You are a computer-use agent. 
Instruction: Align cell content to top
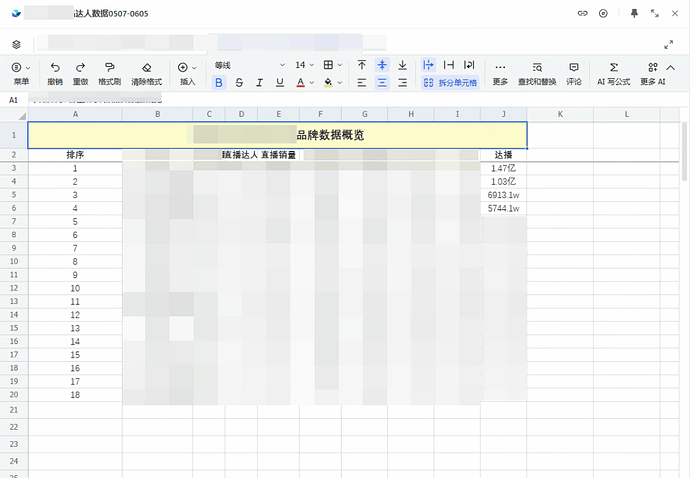coord(362,65)
